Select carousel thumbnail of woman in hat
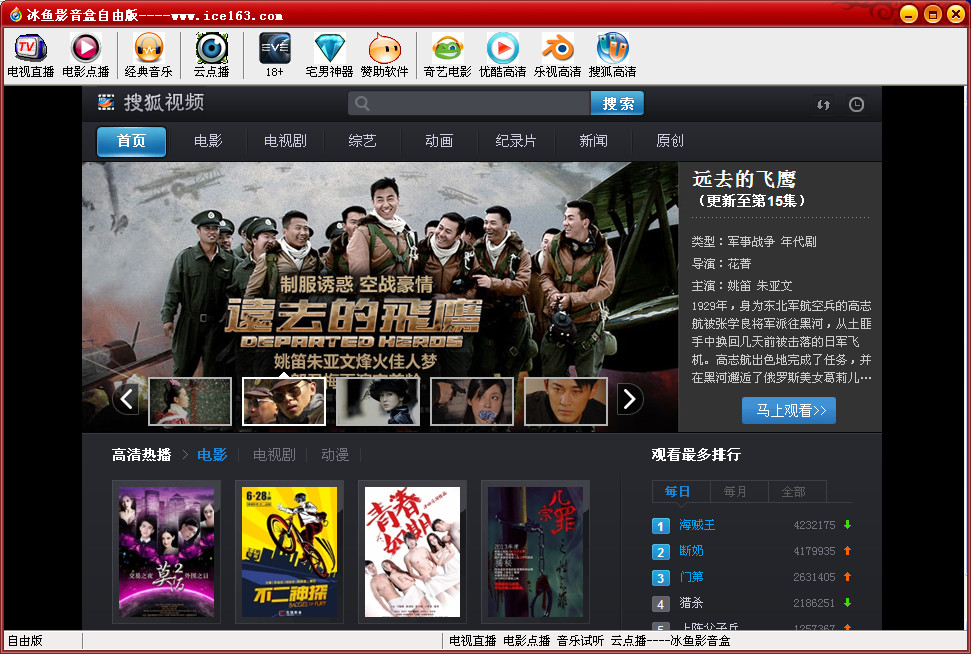The width and height of the screenshot is (971, 654). pos(378,401)
